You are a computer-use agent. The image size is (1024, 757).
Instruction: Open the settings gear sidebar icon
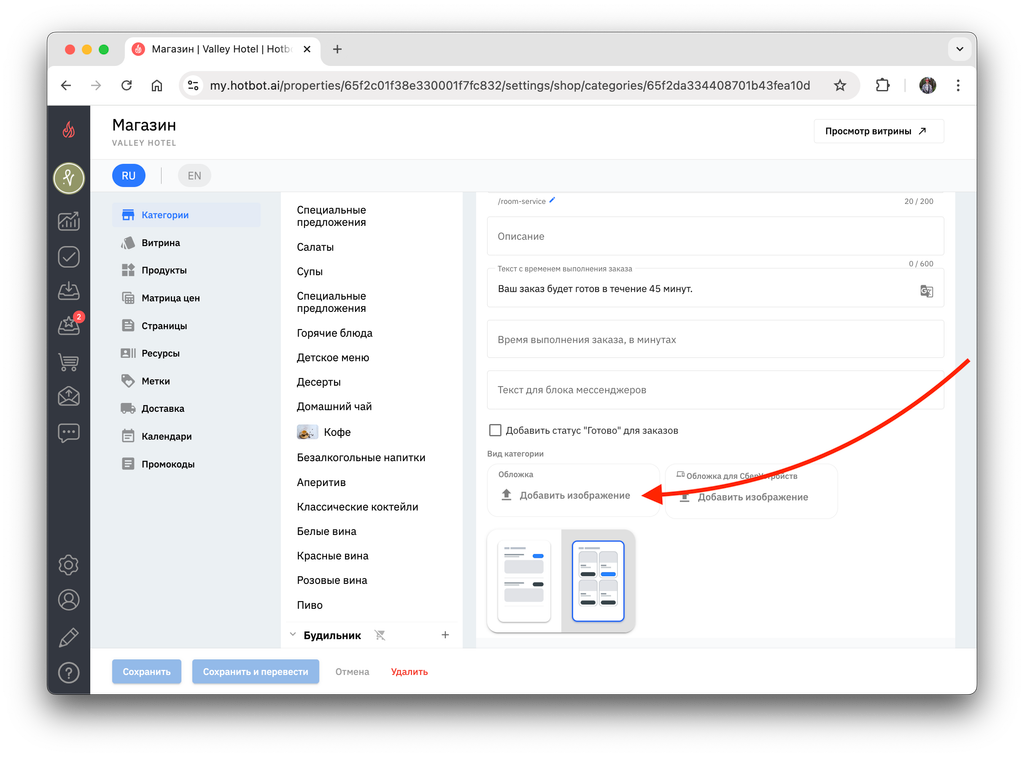pyautogui.click(x=69, y=565)
